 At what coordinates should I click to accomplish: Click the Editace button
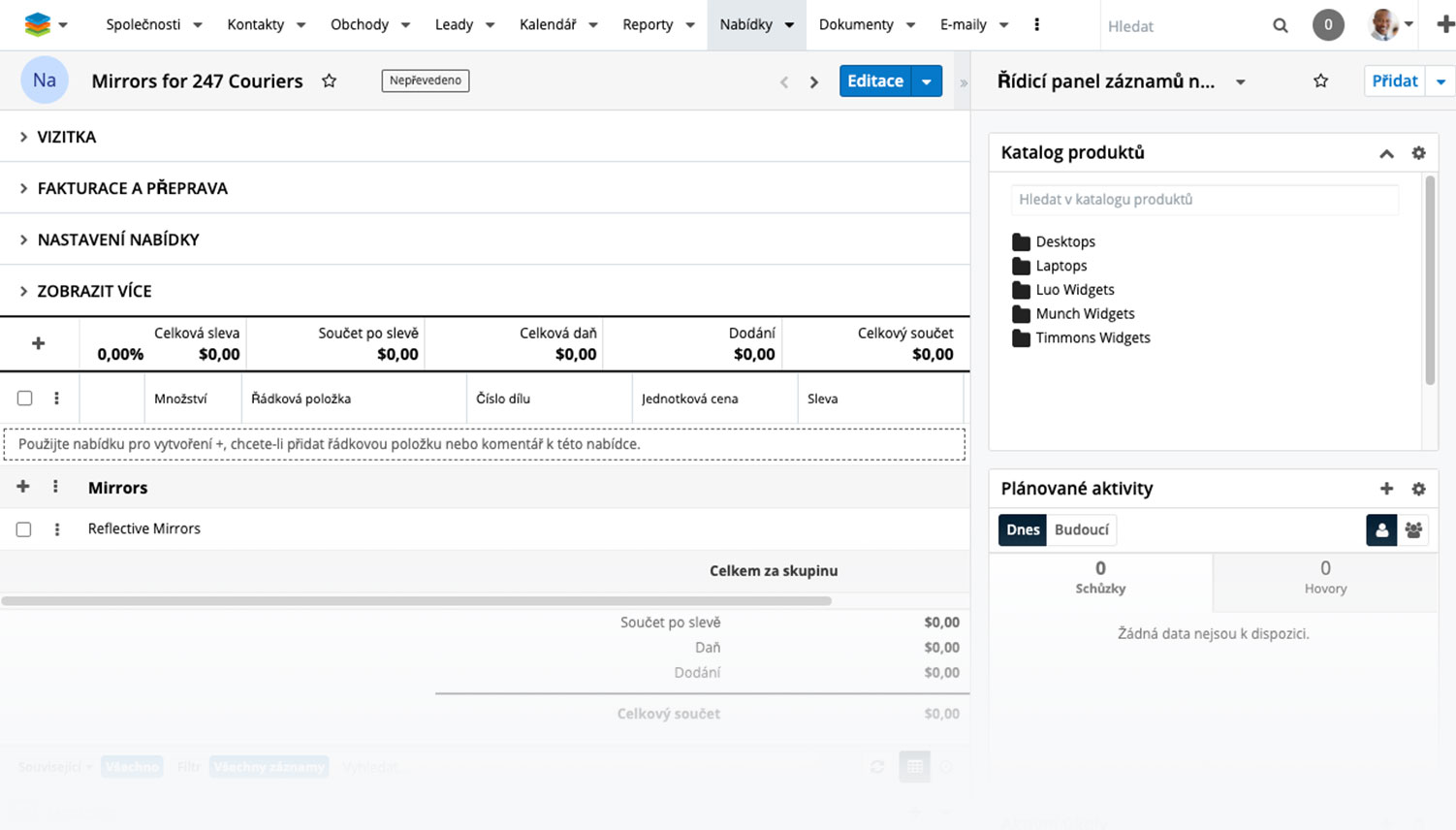(874, 81)
